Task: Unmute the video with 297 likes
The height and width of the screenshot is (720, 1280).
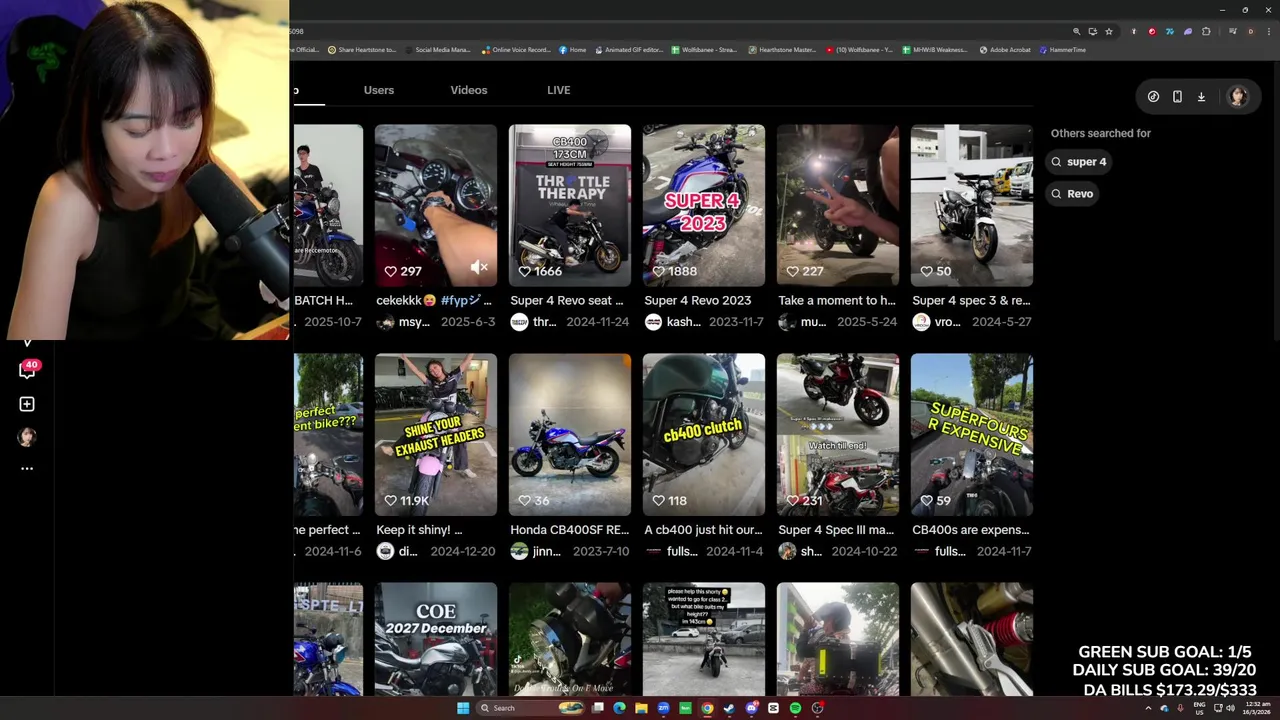Action: tap(479, 267)
